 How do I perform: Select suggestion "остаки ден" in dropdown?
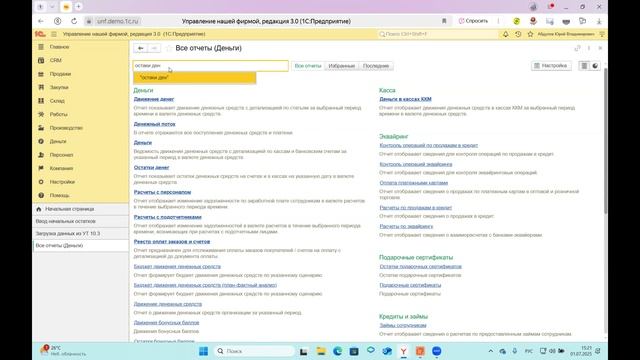point(195,78)
